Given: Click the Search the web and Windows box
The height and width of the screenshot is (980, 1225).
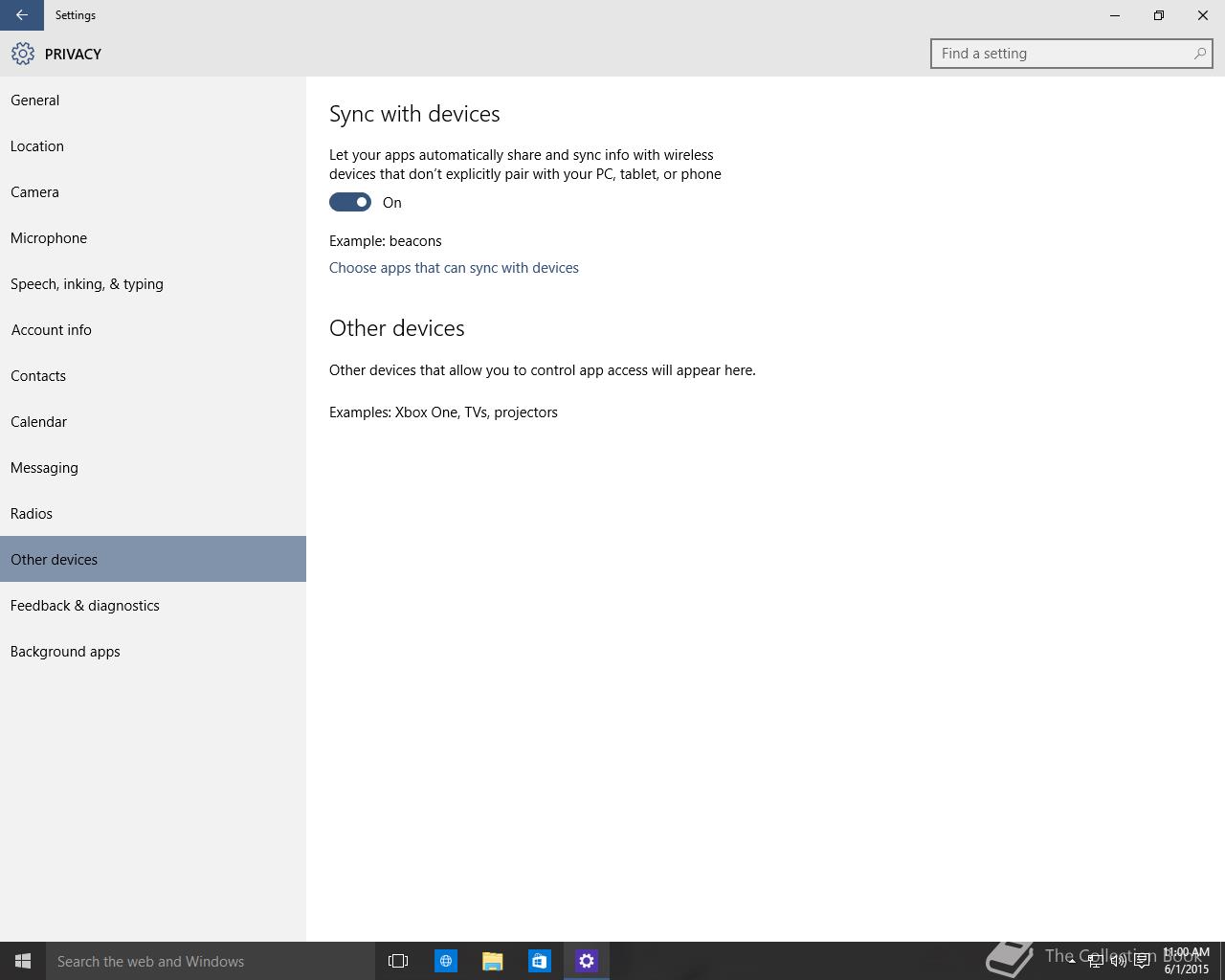Looking at the screenshot, I should 211,961.
